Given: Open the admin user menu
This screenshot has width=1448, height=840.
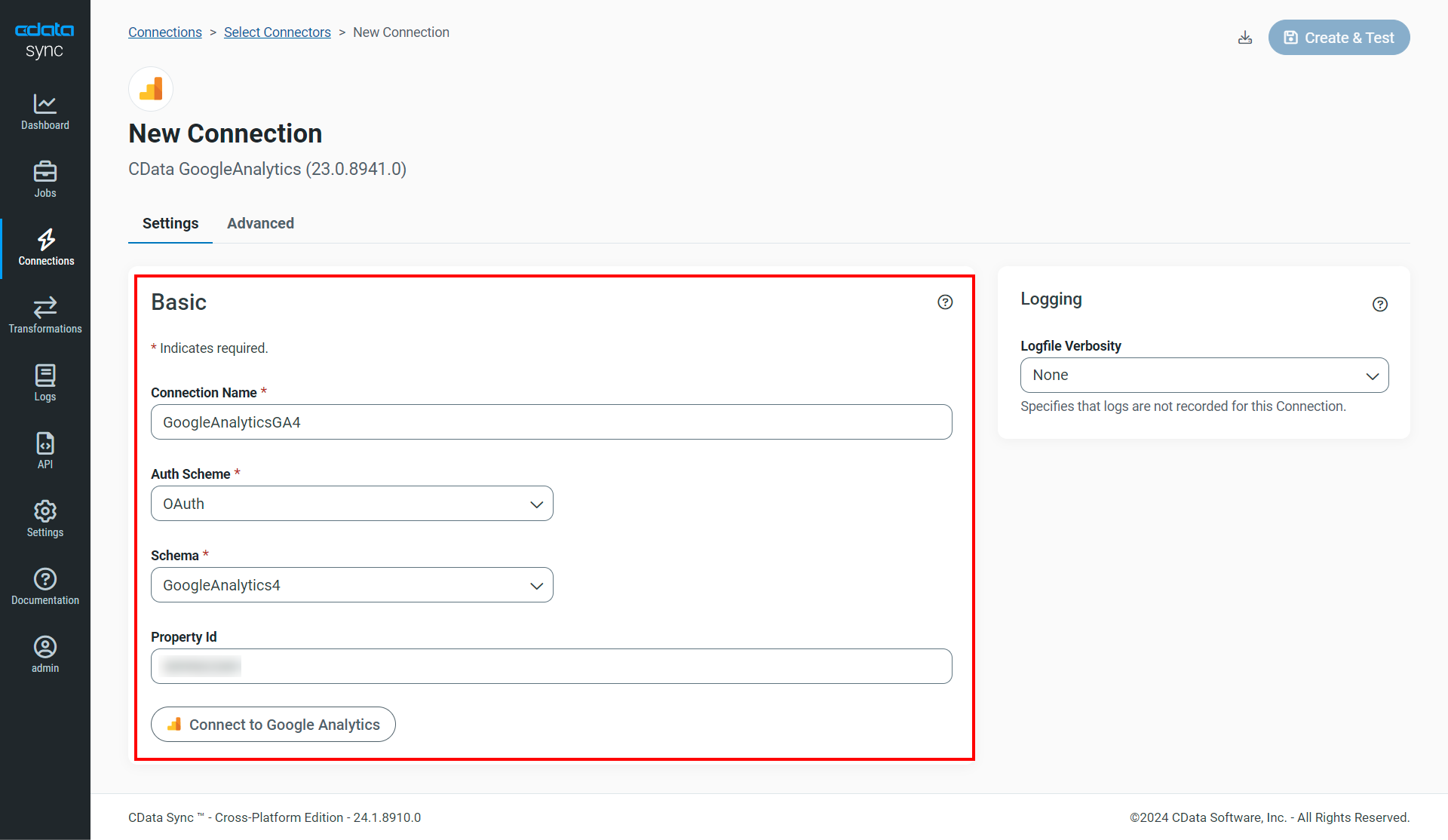Looking at the screenshot, I should click(x=45, y=655).
